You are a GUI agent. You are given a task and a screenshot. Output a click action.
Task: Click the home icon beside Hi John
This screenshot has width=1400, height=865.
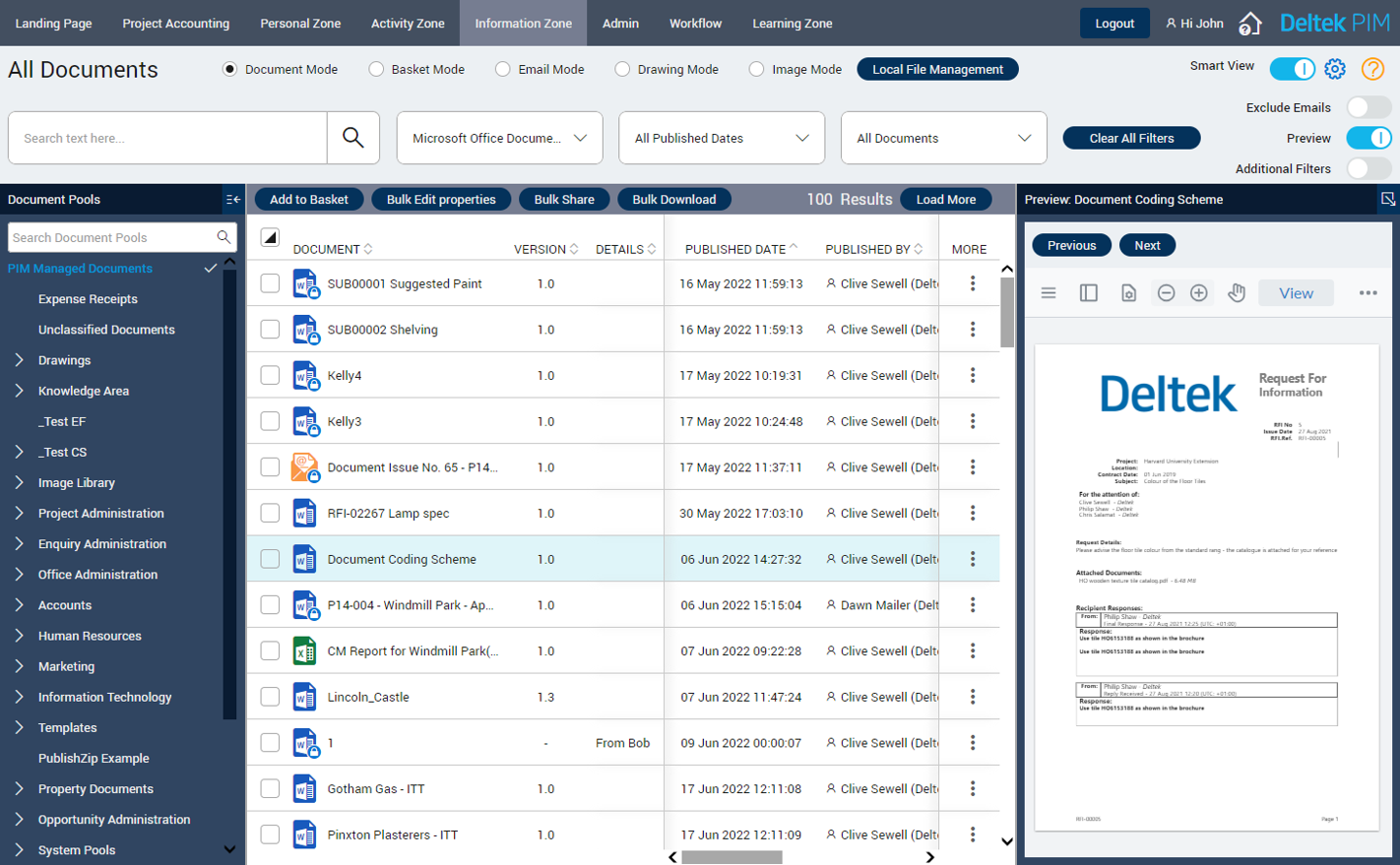[1249, 24]
